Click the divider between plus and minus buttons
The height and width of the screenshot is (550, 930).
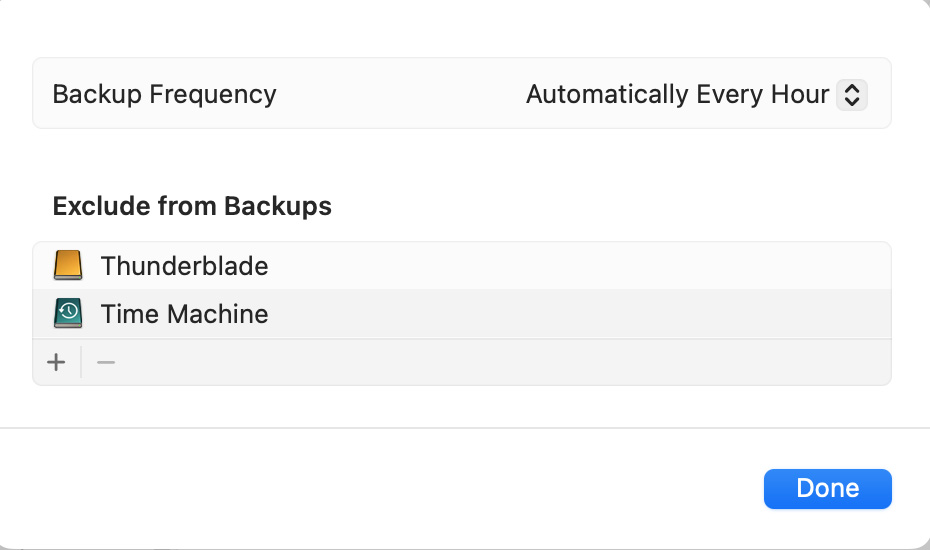click(81, 362)
